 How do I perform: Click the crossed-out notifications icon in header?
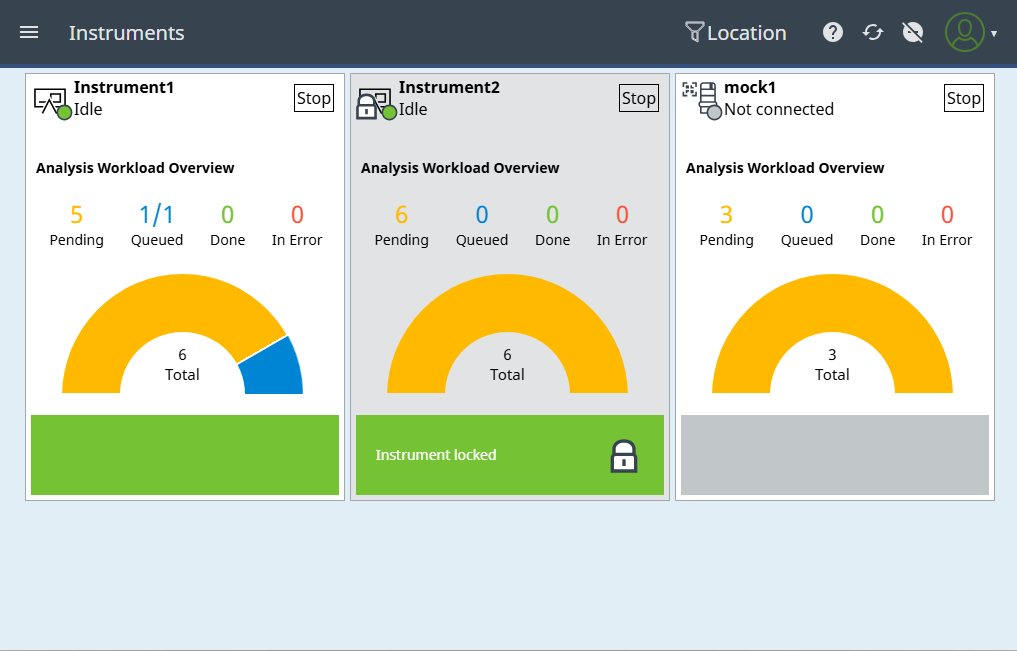pos(912,32)
